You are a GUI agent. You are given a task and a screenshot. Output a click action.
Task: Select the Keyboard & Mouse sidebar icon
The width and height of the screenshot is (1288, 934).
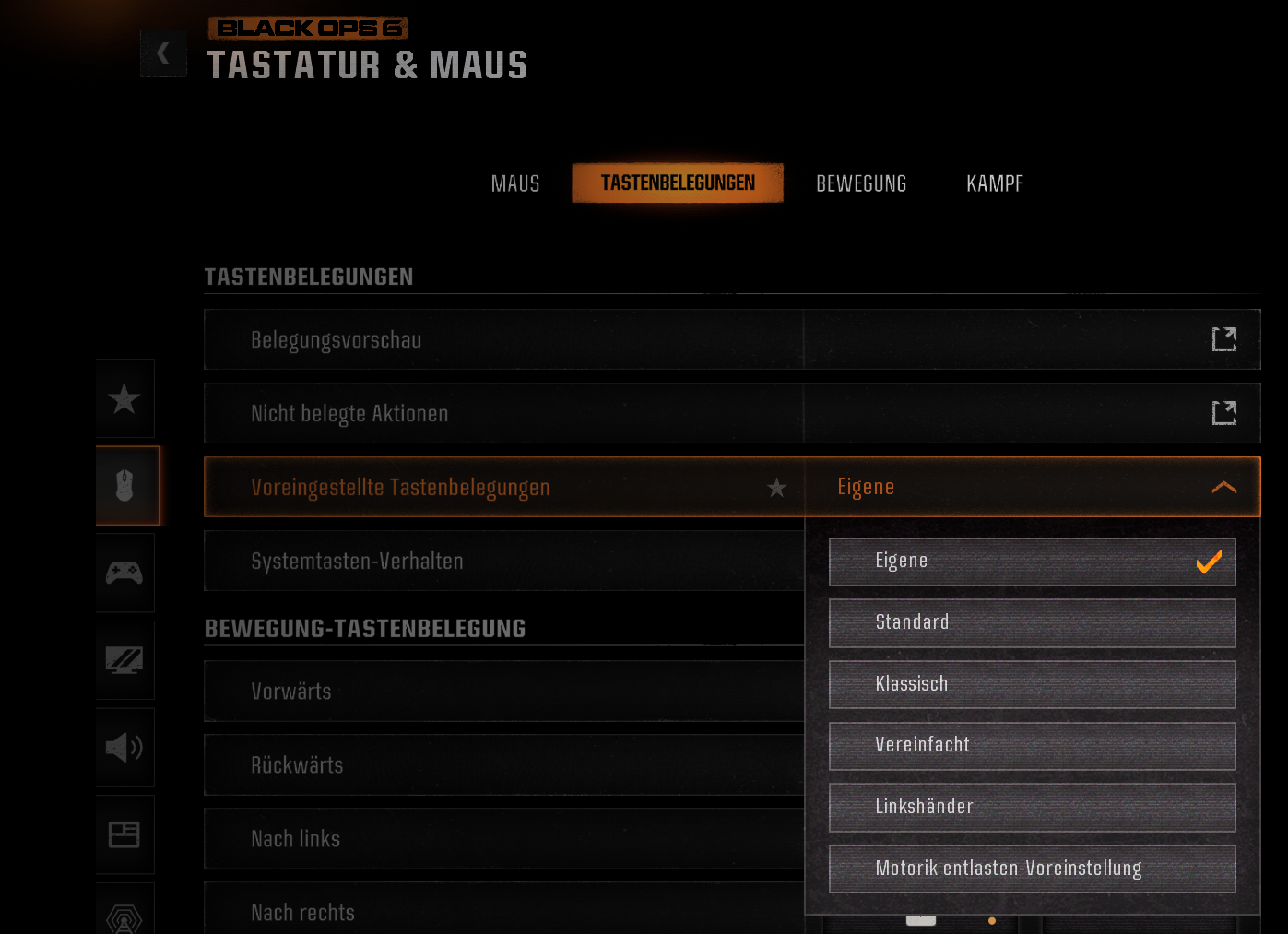[126, 485]
